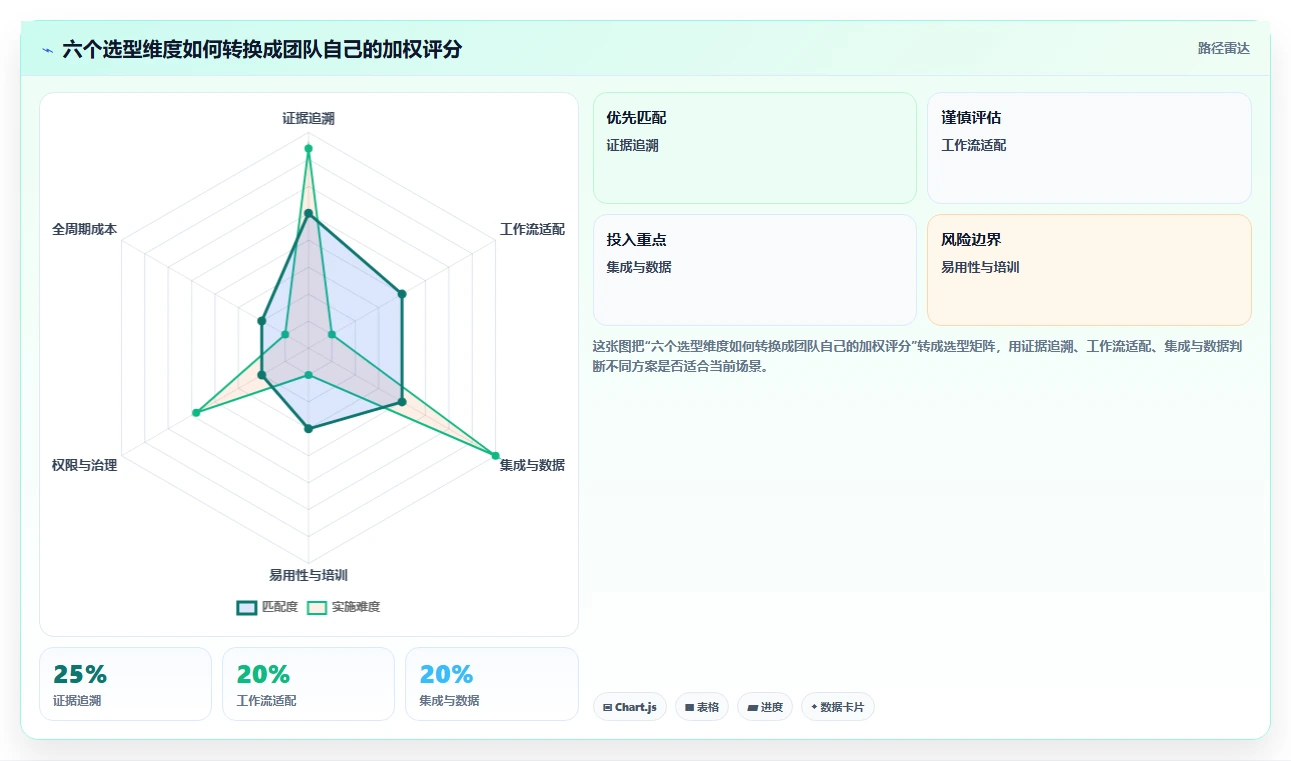Select the 工作流适配 axis label on radar

point(532,229)
